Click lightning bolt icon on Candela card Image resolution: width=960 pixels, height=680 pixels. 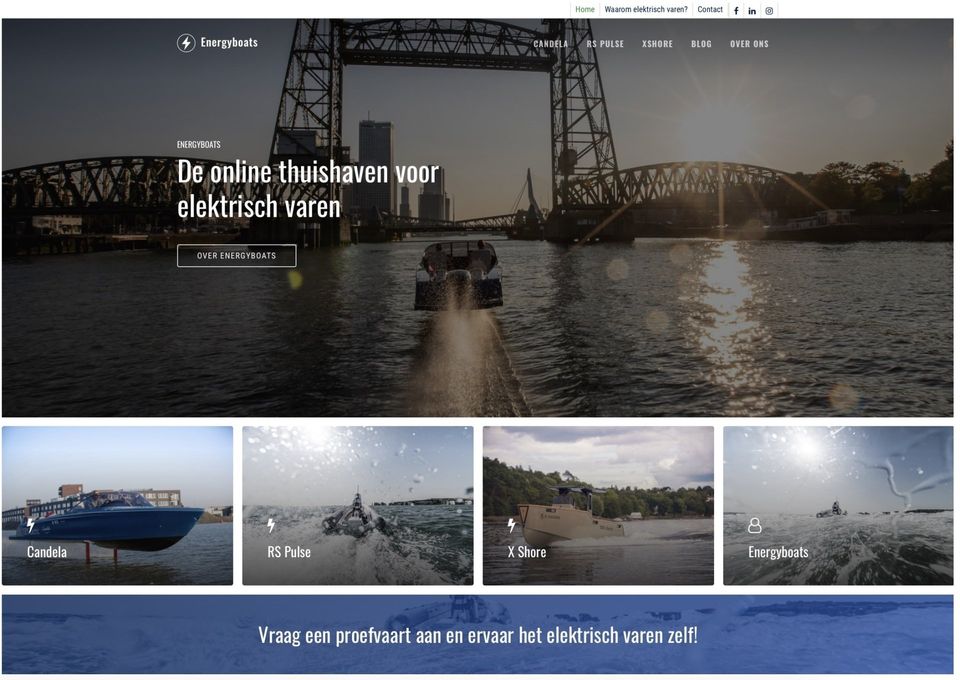point(31,525)
